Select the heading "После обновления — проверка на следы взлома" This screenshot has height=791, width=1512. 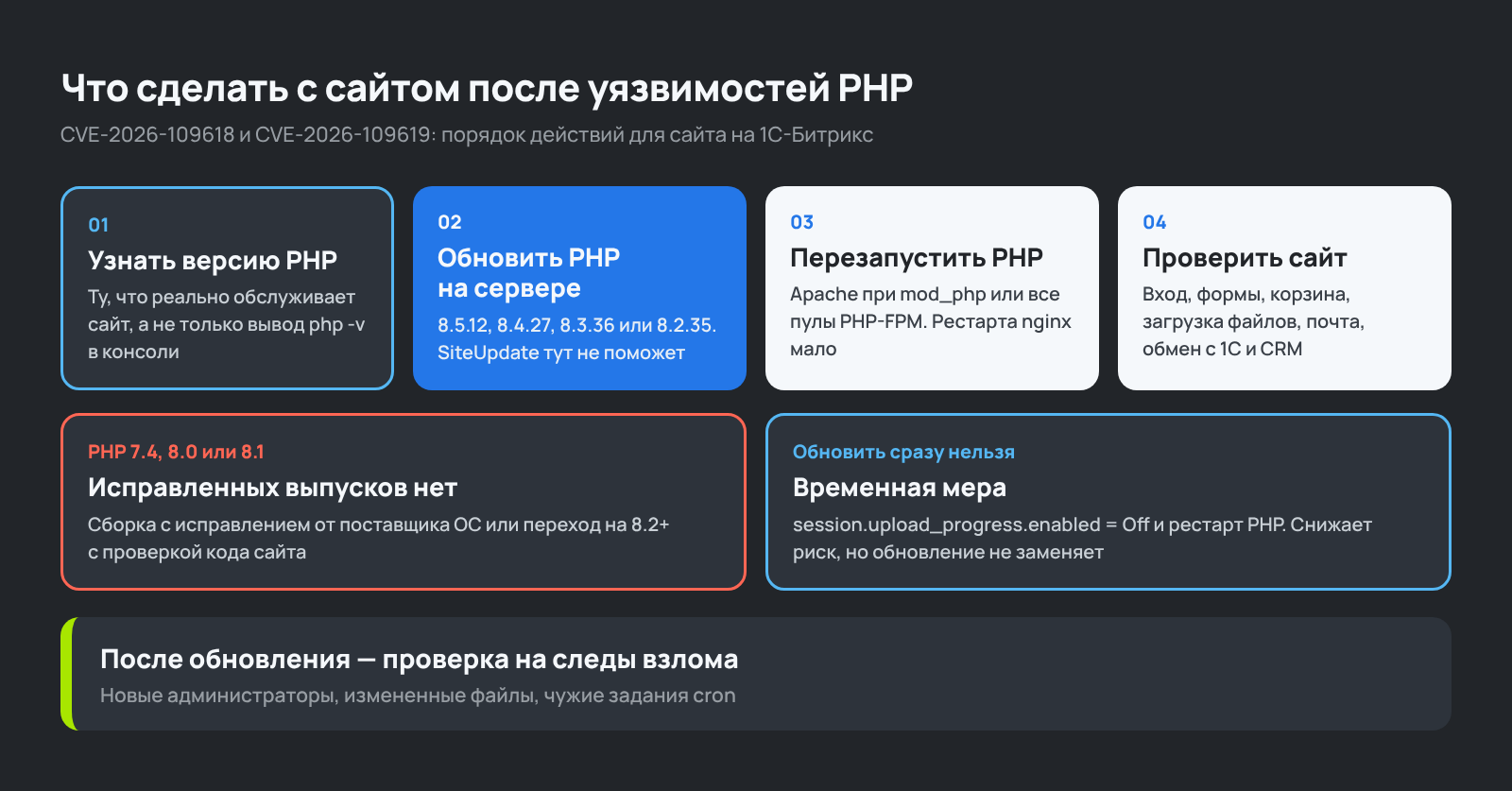click(420, 659)
